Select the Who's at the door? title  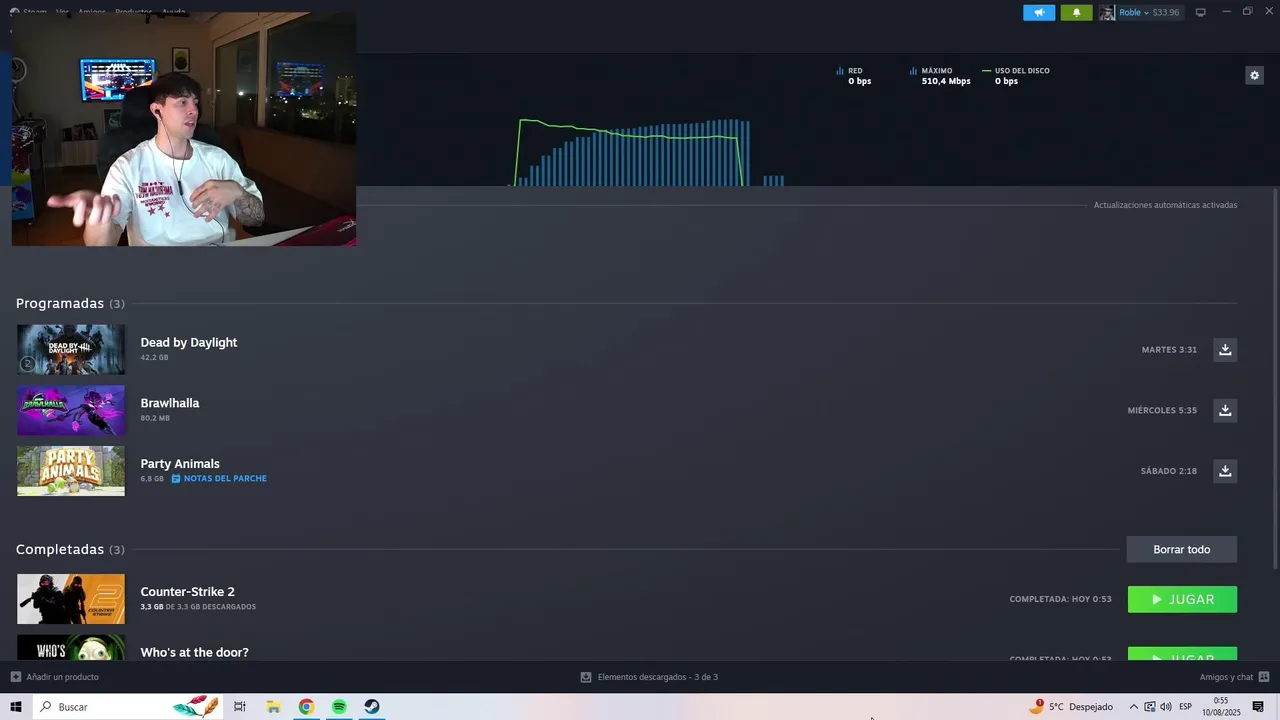pos(195,652)
